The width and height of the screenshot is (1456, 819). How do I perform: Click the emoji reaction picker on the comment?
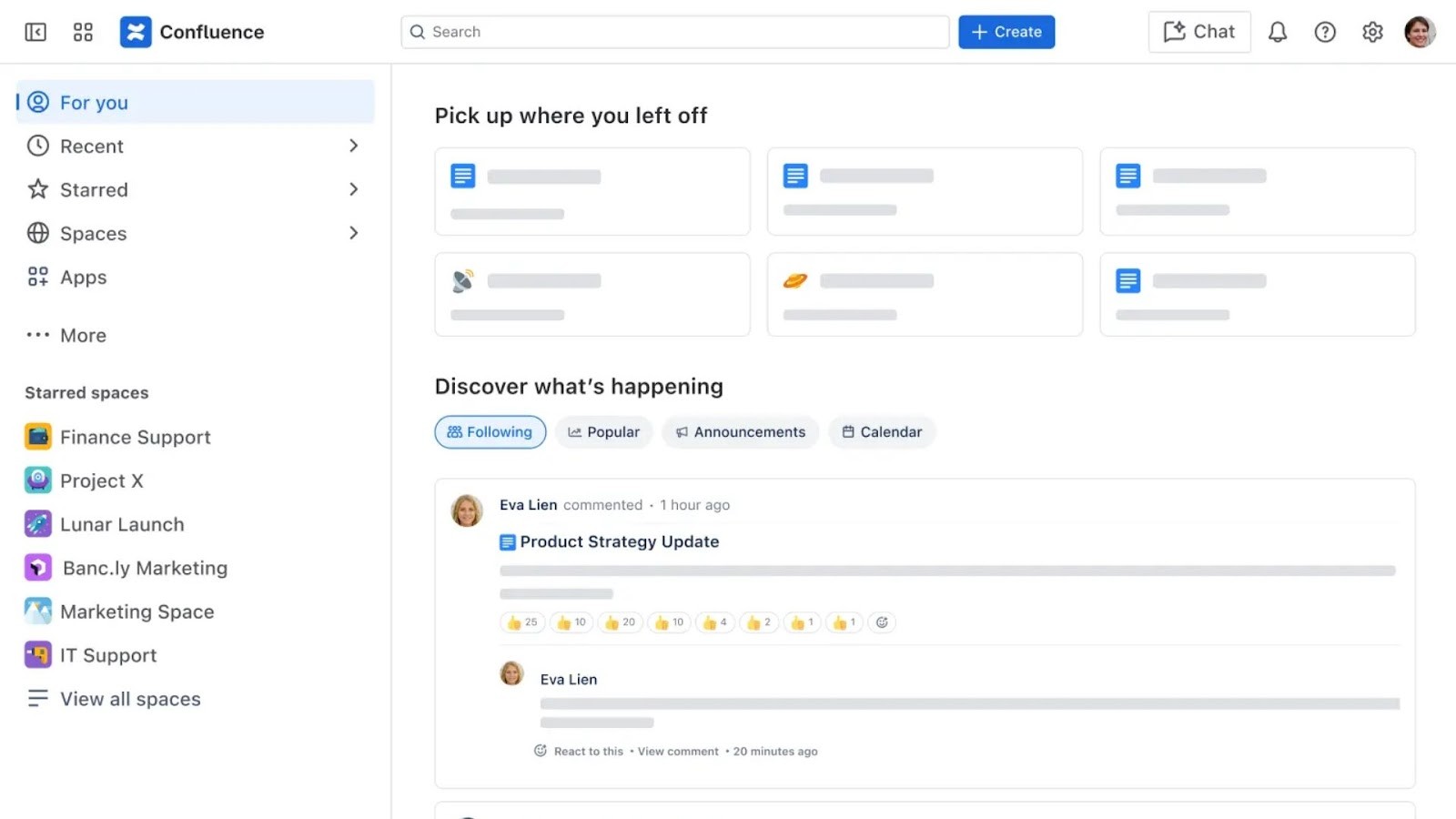coord(881,622)
